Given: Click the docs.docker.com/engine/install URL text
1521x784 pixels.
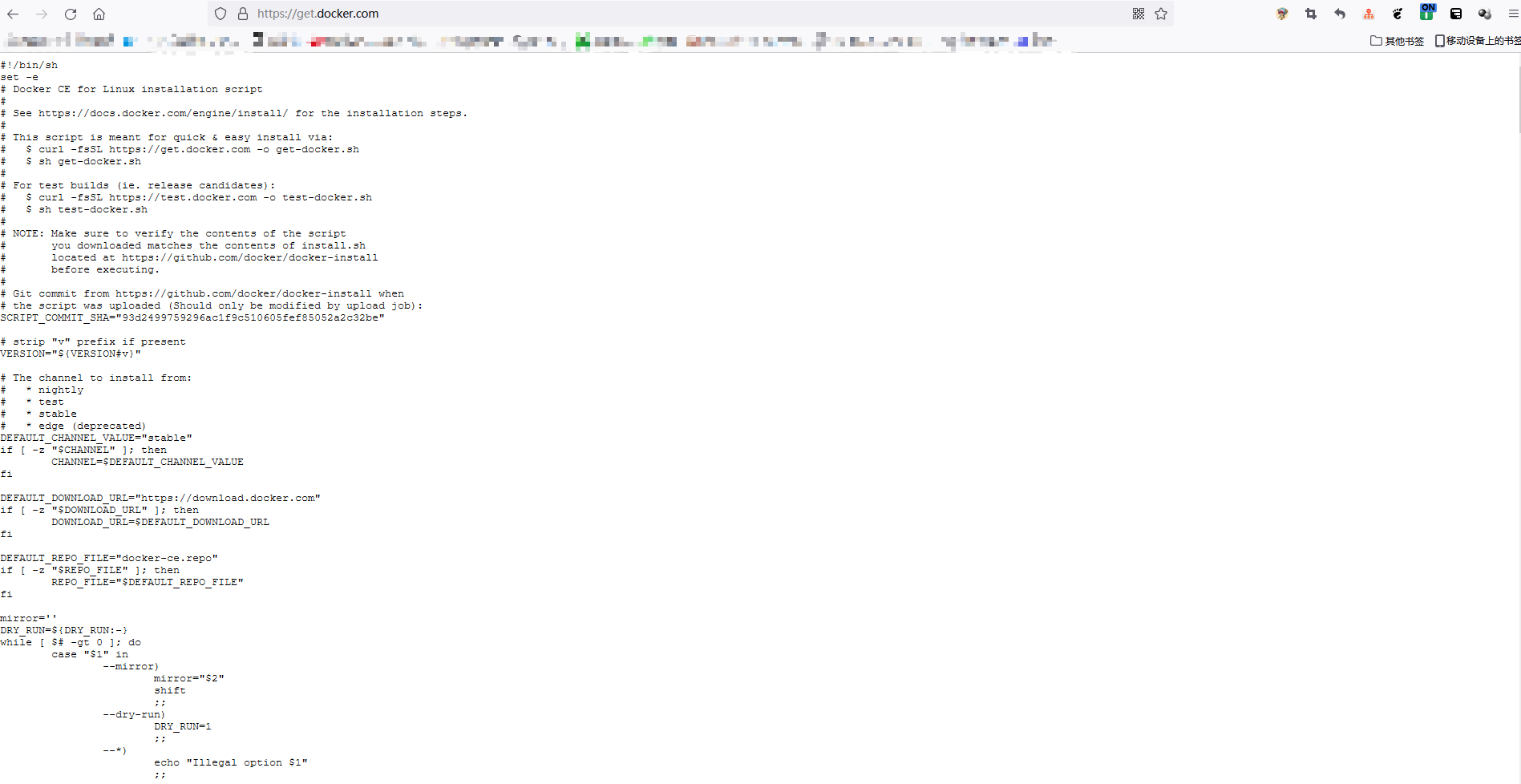Looking at the screenshot, I should [x=163, y=113].
